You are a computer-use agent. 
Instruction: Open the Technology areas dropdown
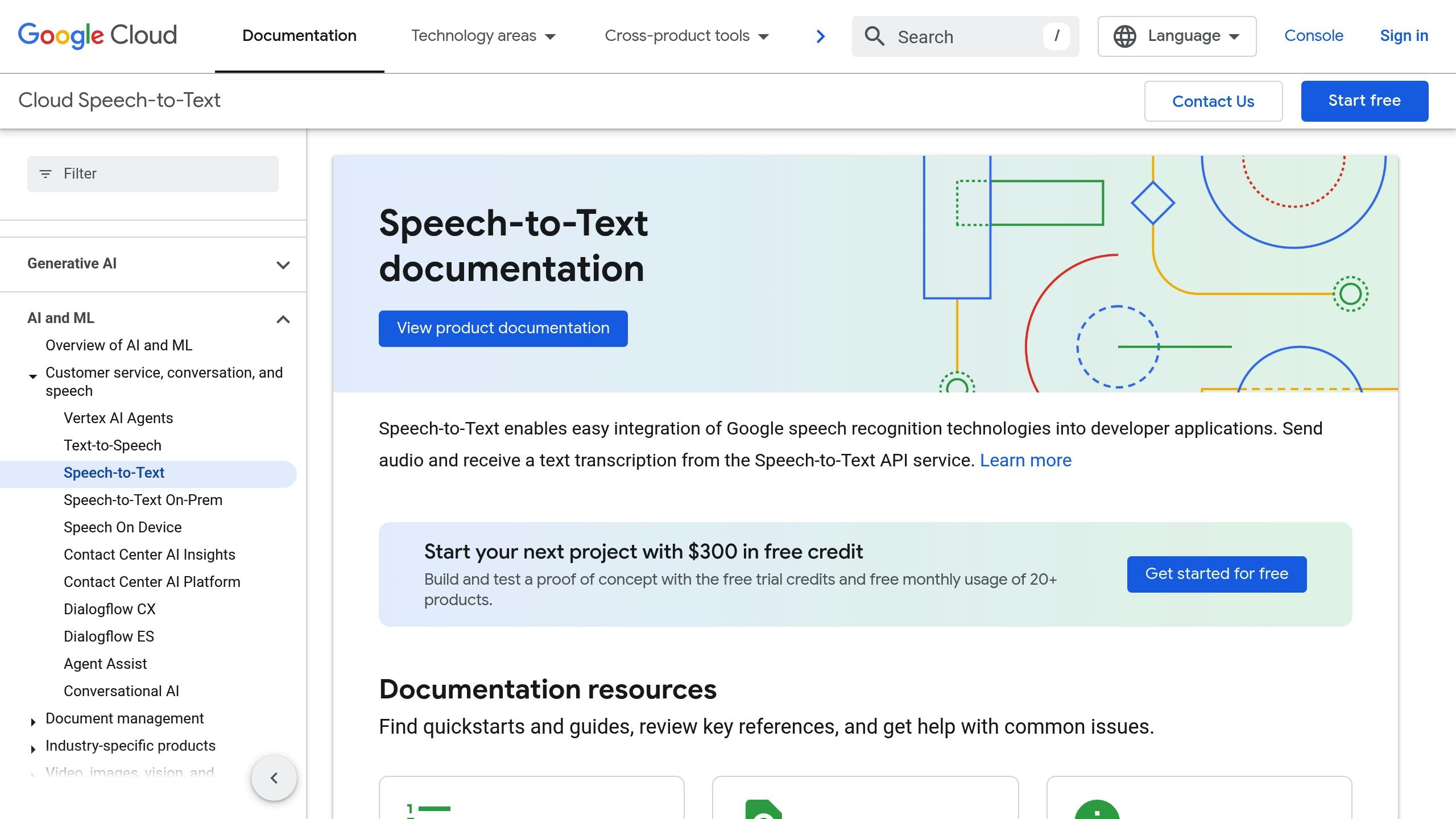483,36
